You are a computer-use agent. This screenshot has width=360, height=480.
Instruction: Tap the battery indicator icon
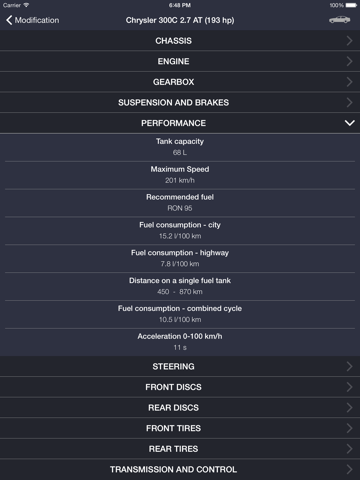click(351, 5)
